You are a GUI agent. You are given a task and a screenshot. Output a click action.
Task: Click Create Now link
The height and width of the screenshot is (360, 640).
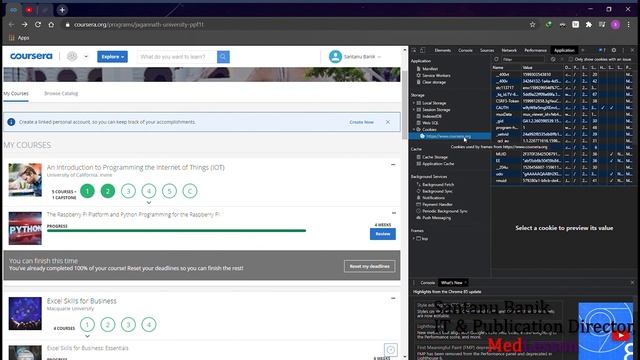click(361, 122)
